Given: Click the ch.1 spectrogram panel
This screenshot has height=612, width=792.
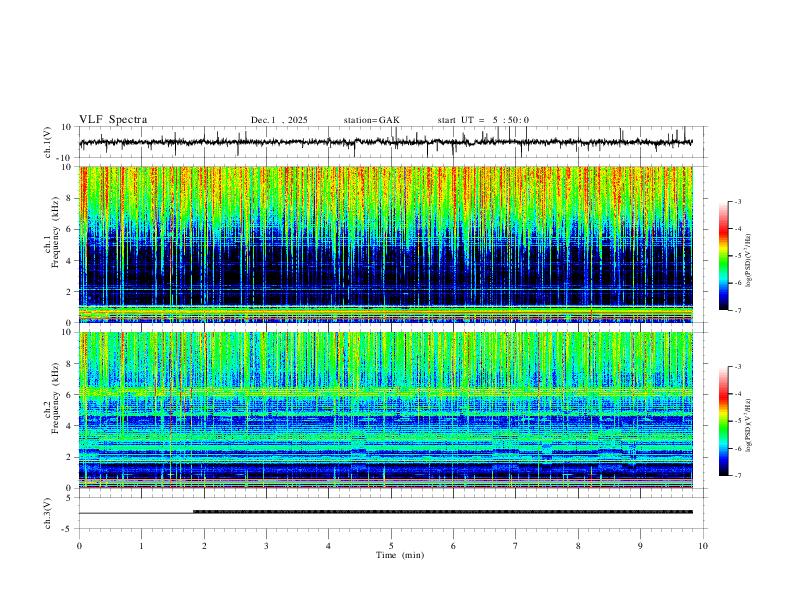Looking at the screenshot, I should click(x=386, y=244).
